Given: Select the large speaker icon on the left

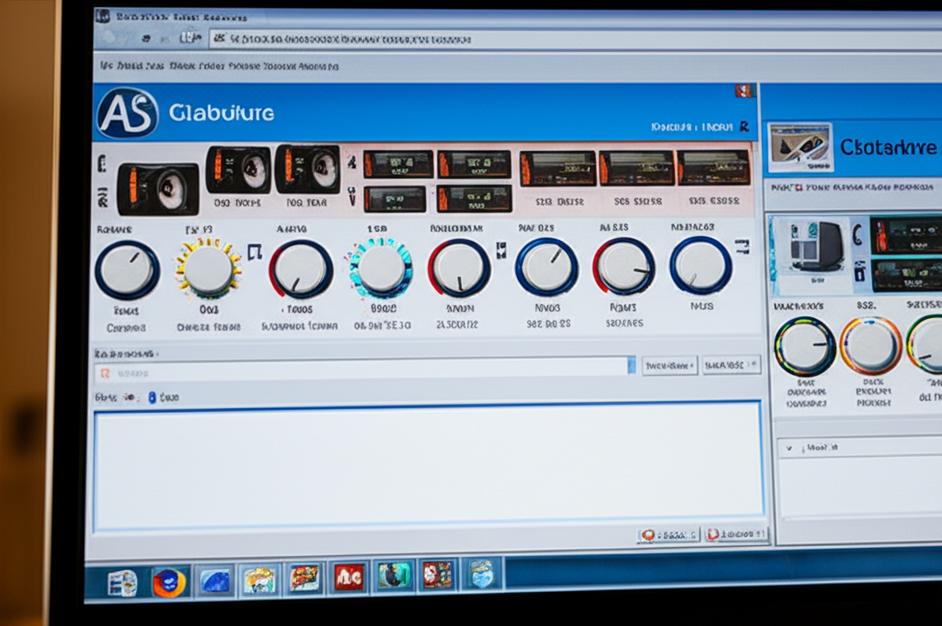Looking at the screenshot, I should [157, 189].
